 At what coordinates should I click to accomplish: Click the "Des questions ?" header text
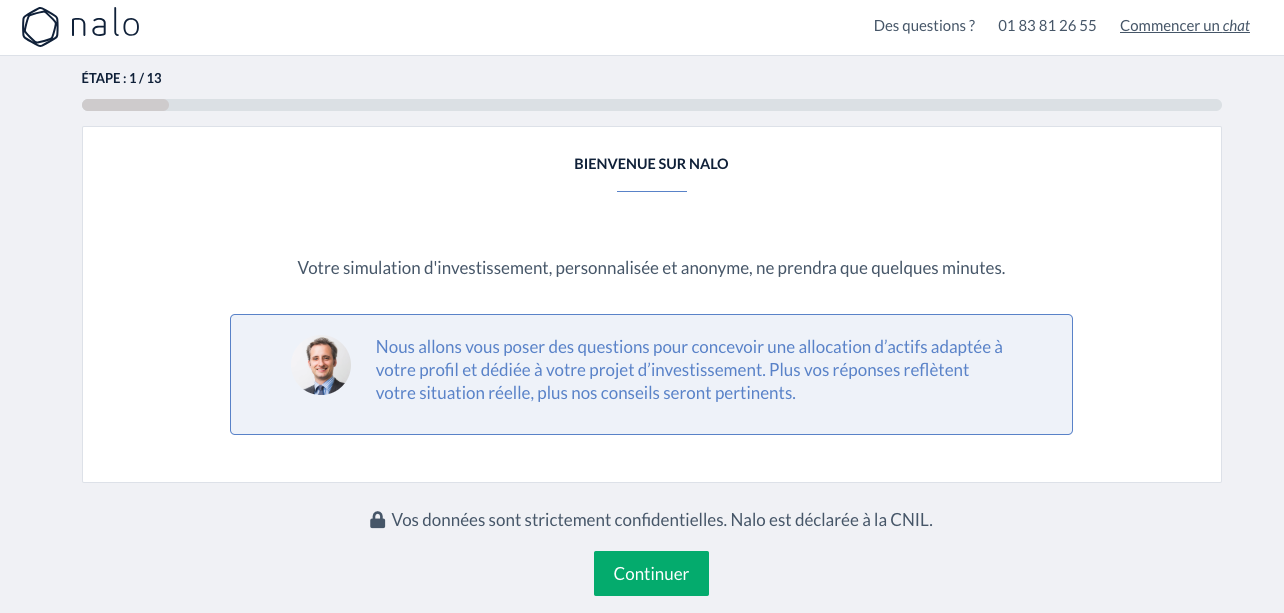924,26
